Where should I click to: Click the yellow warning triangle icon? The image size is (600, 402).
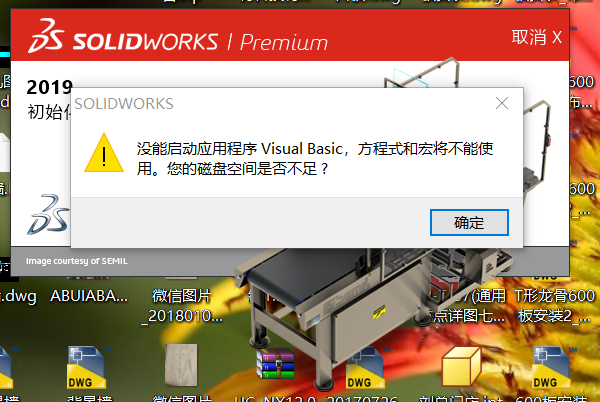(x=104, y=153)
